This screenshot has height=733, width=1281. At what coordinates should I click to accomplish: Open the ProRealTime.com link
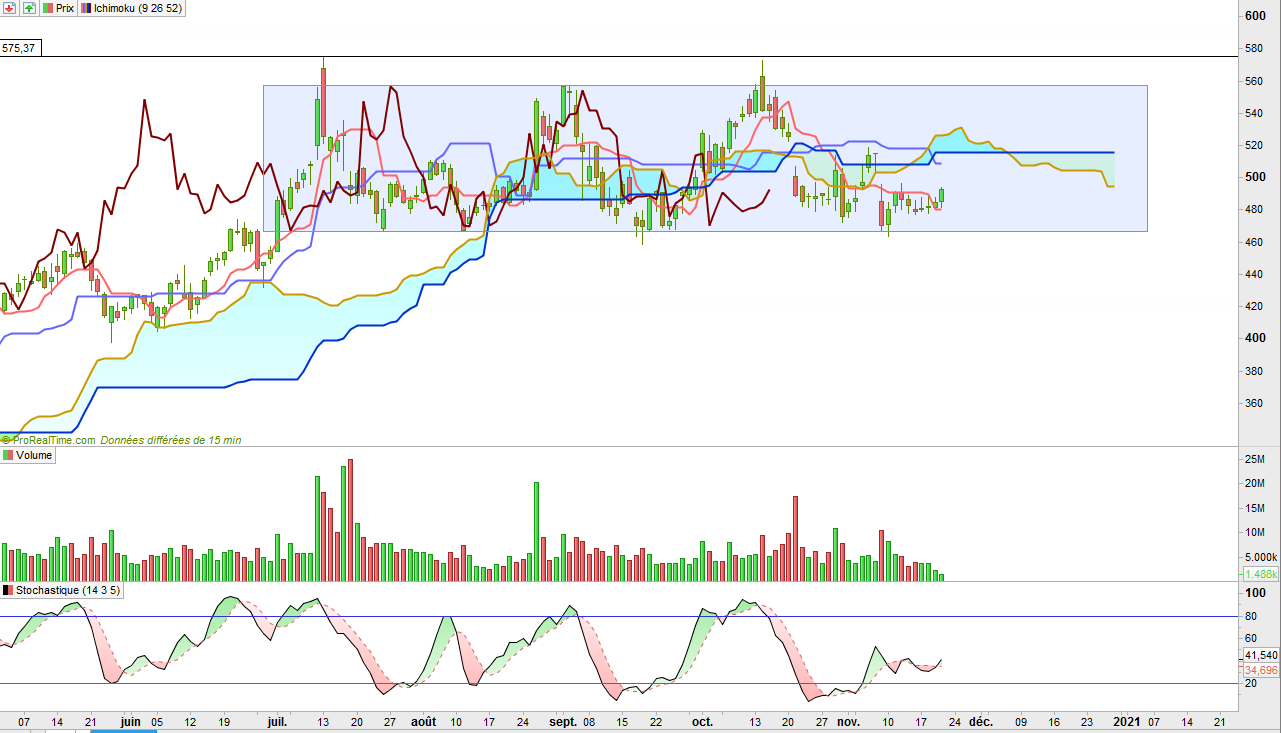pos(52,440)
